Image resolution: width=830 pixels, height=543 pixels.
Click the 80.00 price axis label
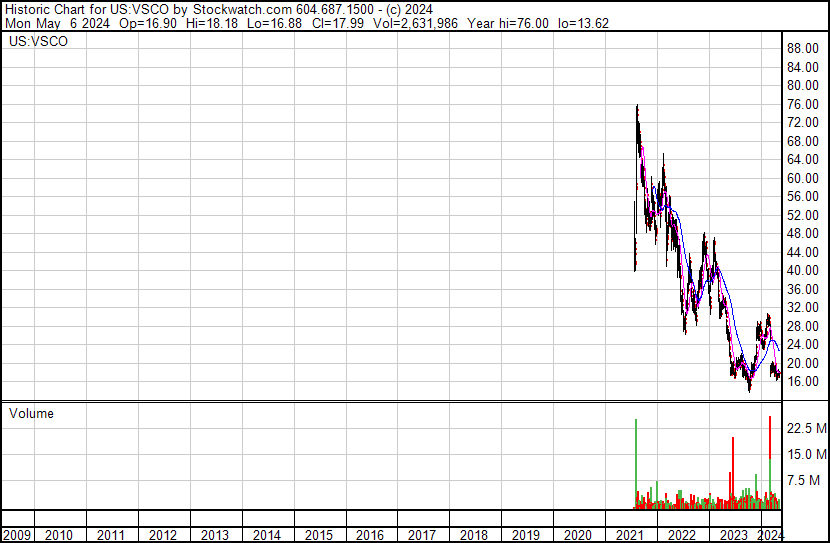(x=803, y=85)
